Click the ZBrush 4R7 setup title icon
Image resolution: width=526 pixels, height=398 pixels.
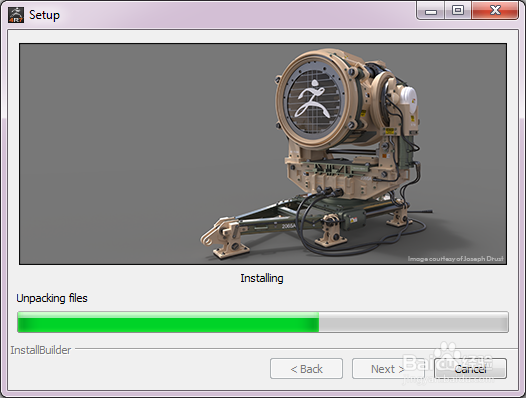(16, 15)
